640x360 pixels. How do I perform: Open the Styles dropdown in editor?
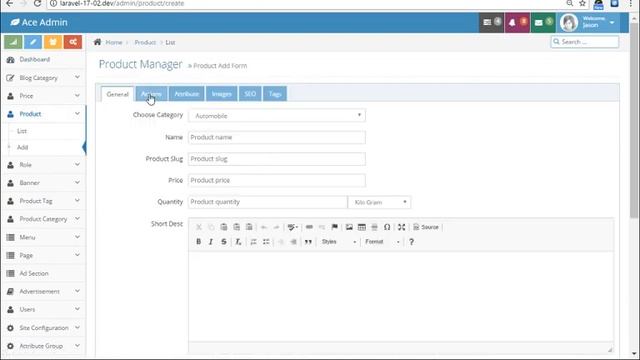[x=338, y=242]
